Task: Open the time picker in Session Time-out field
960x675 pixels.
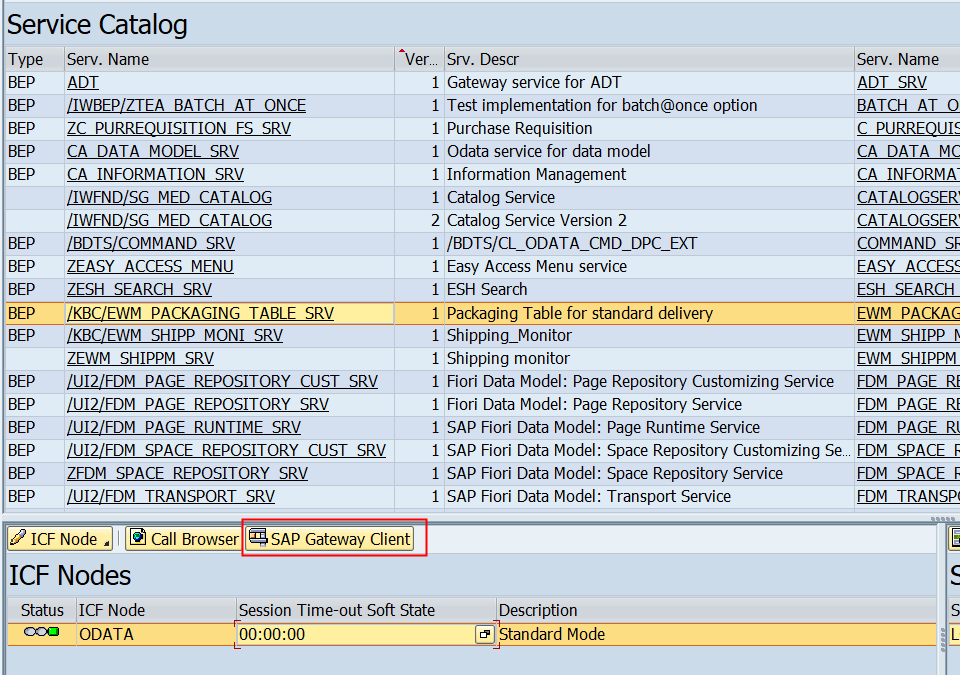Action: coord(485,634)
